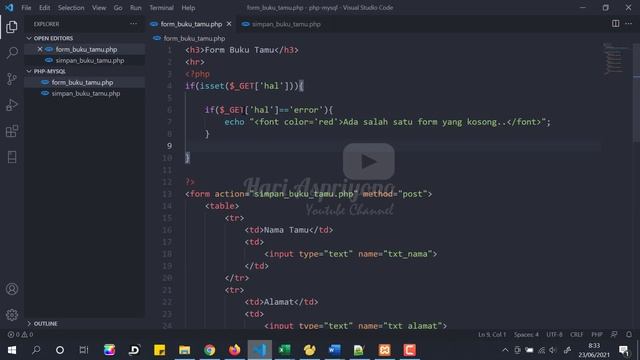Screen dimensions: 640x360
Task: Click the Explorer more actions ellipsis
Action: 133,24
